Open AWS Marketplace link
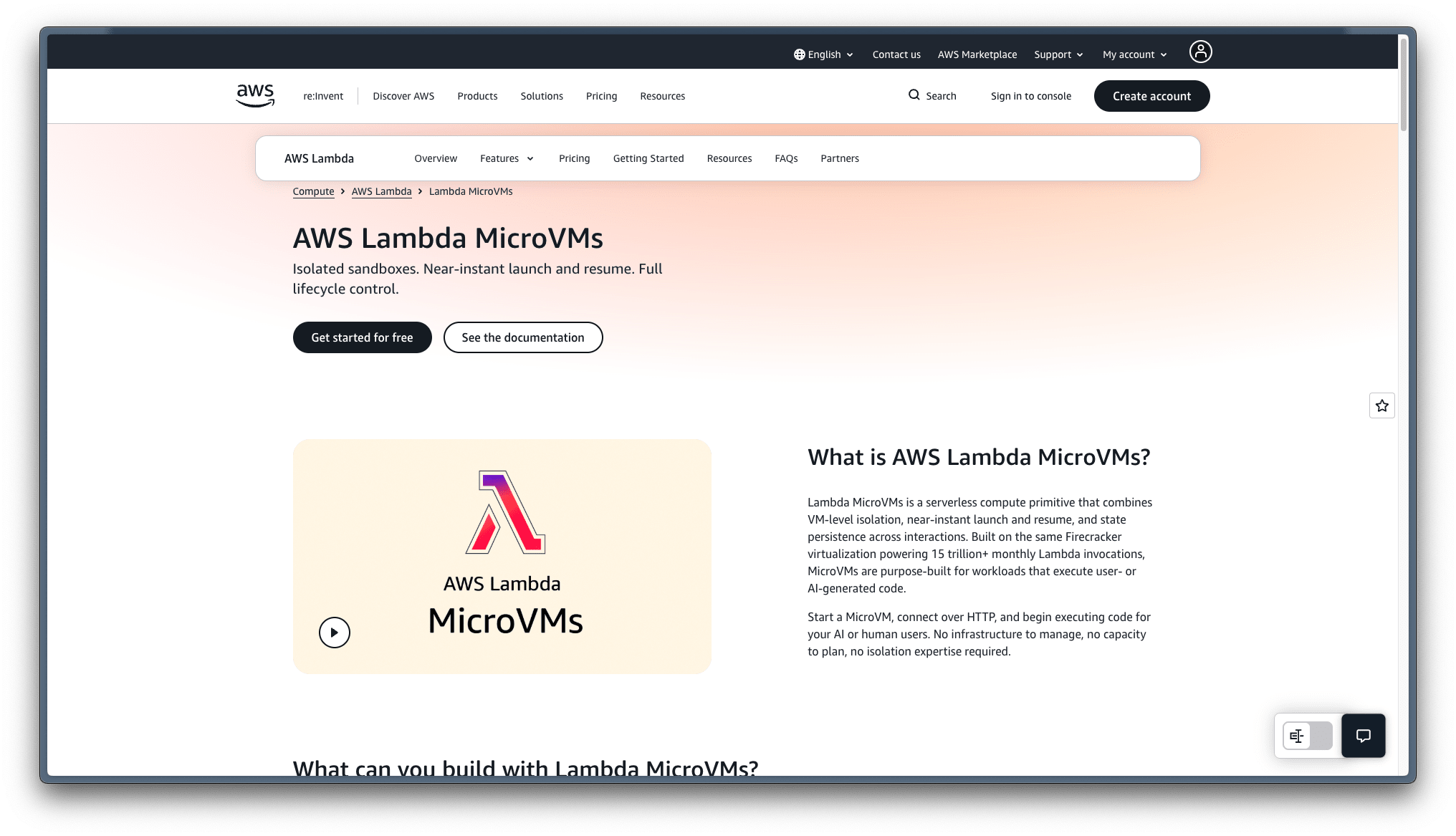The image size is (1456, 836). click(977, 54)
